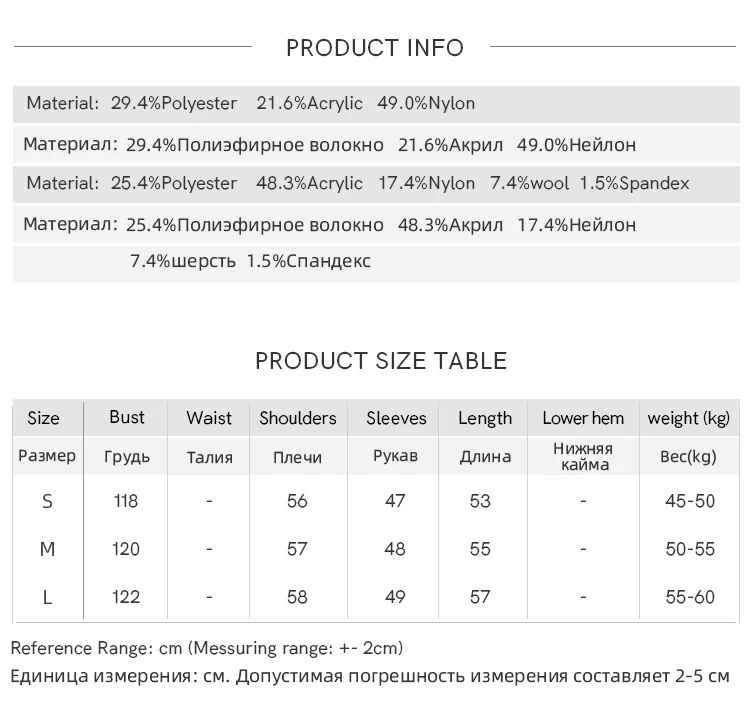Click the weight (kg) column header
The height and width of the screenshot is (713, 750).
point(689,418)
